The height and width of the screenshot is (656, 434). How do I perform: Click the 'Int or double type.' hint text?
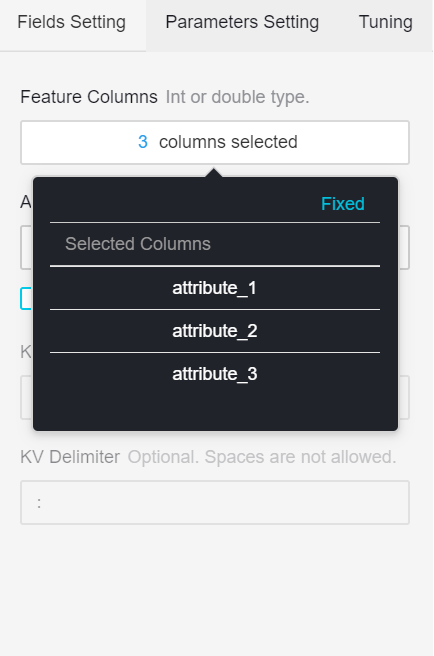tap(237, 97)
